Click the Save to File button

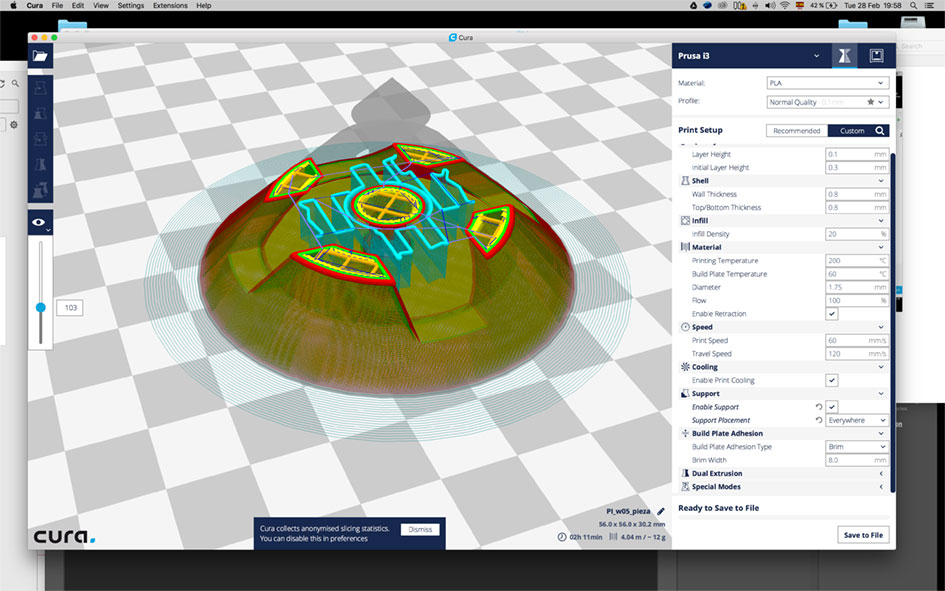(x=863, y=535)
